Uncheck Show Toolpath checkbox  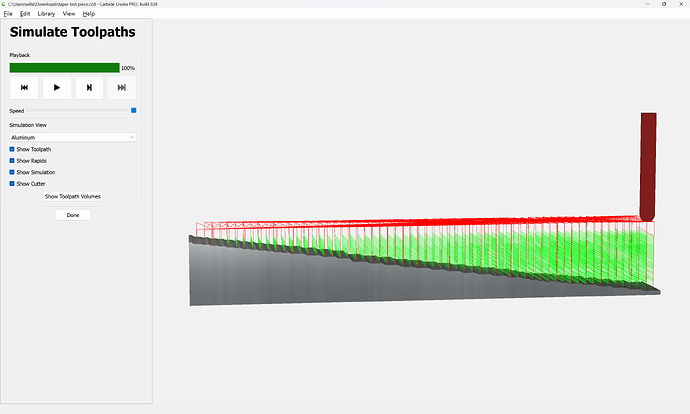(12, 149)
